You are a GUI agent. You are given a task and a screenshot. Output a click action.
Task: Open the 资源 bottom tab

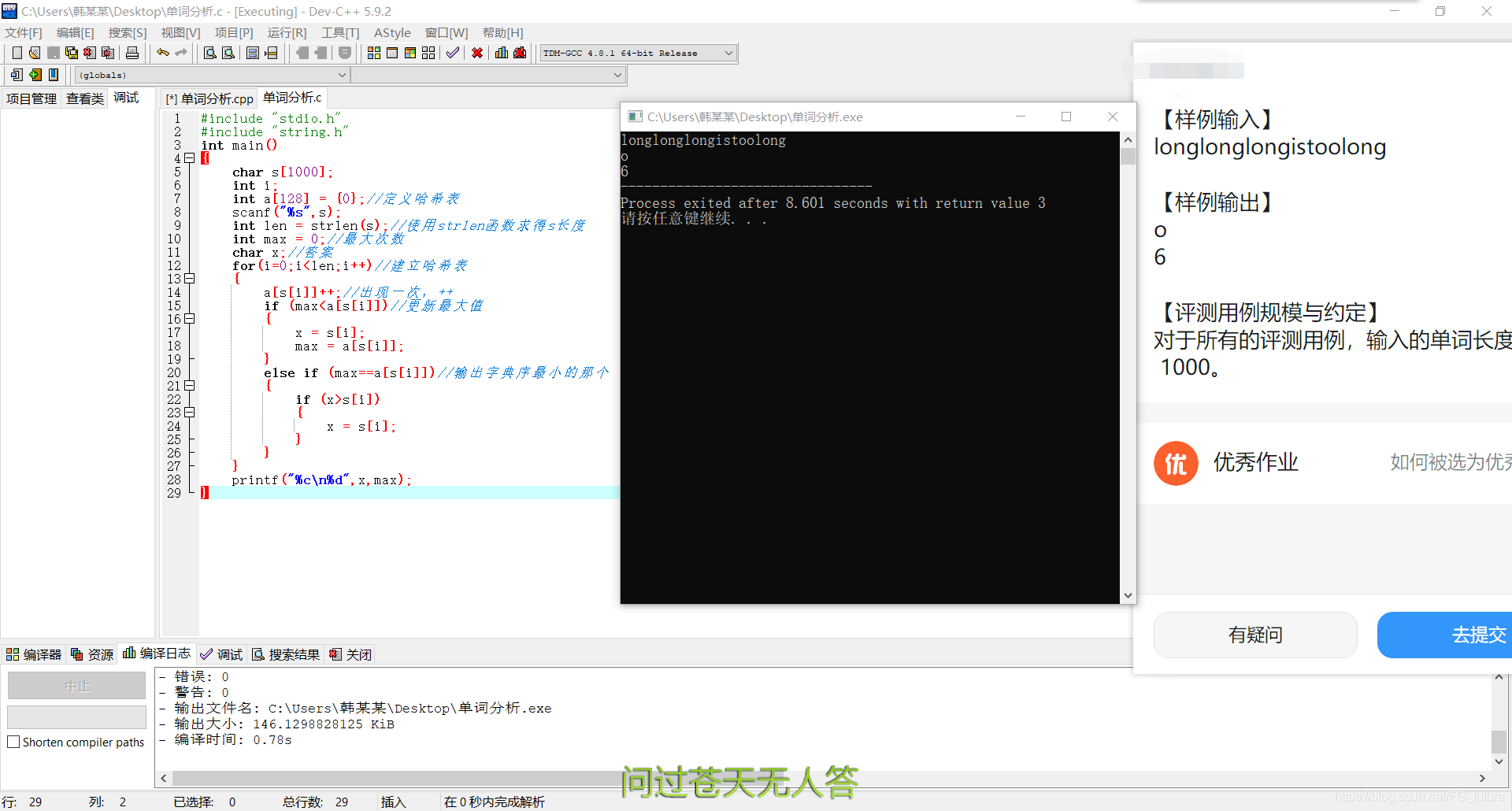click(92, 654)
